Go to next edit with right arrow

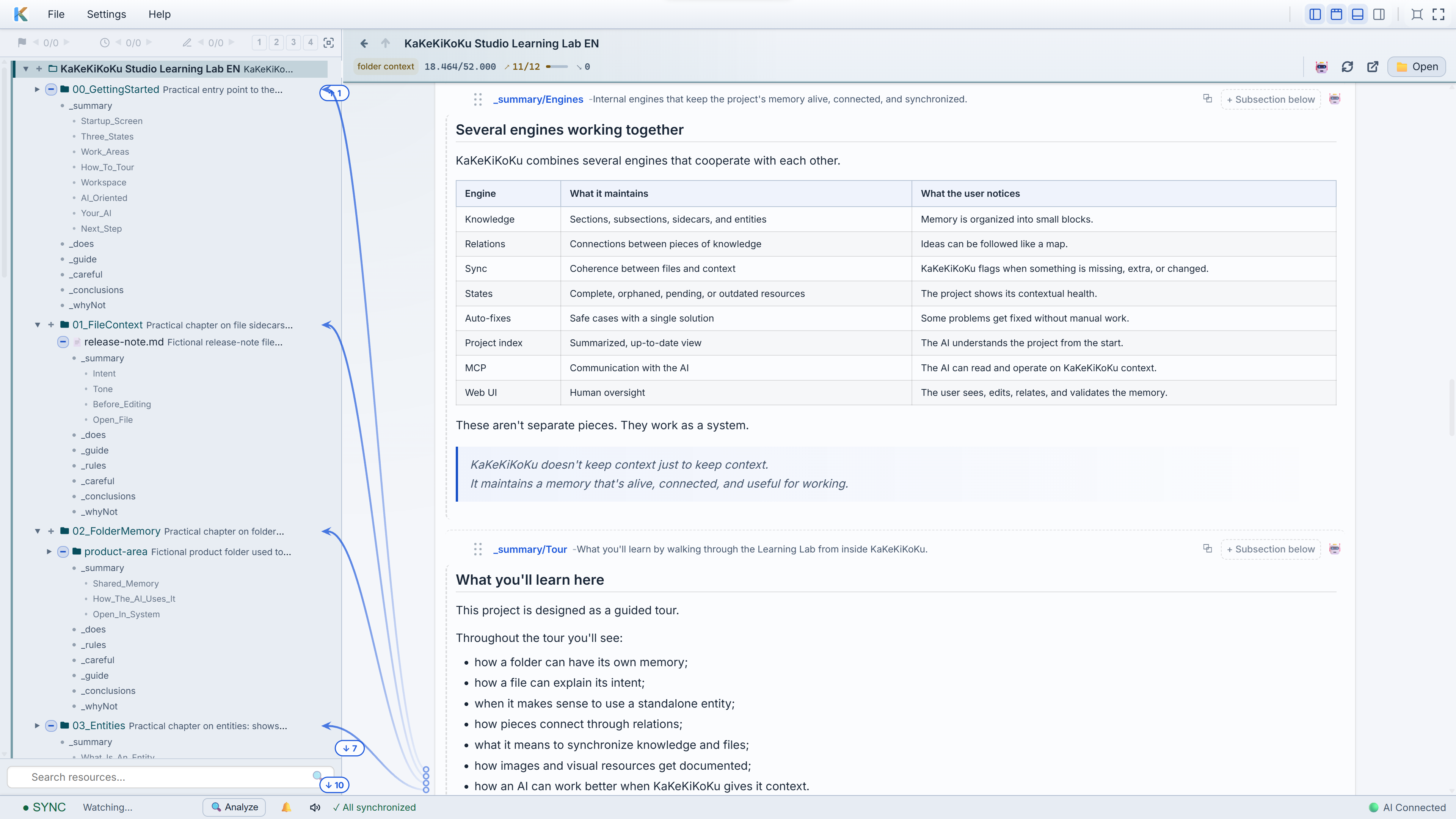(232, 42)
